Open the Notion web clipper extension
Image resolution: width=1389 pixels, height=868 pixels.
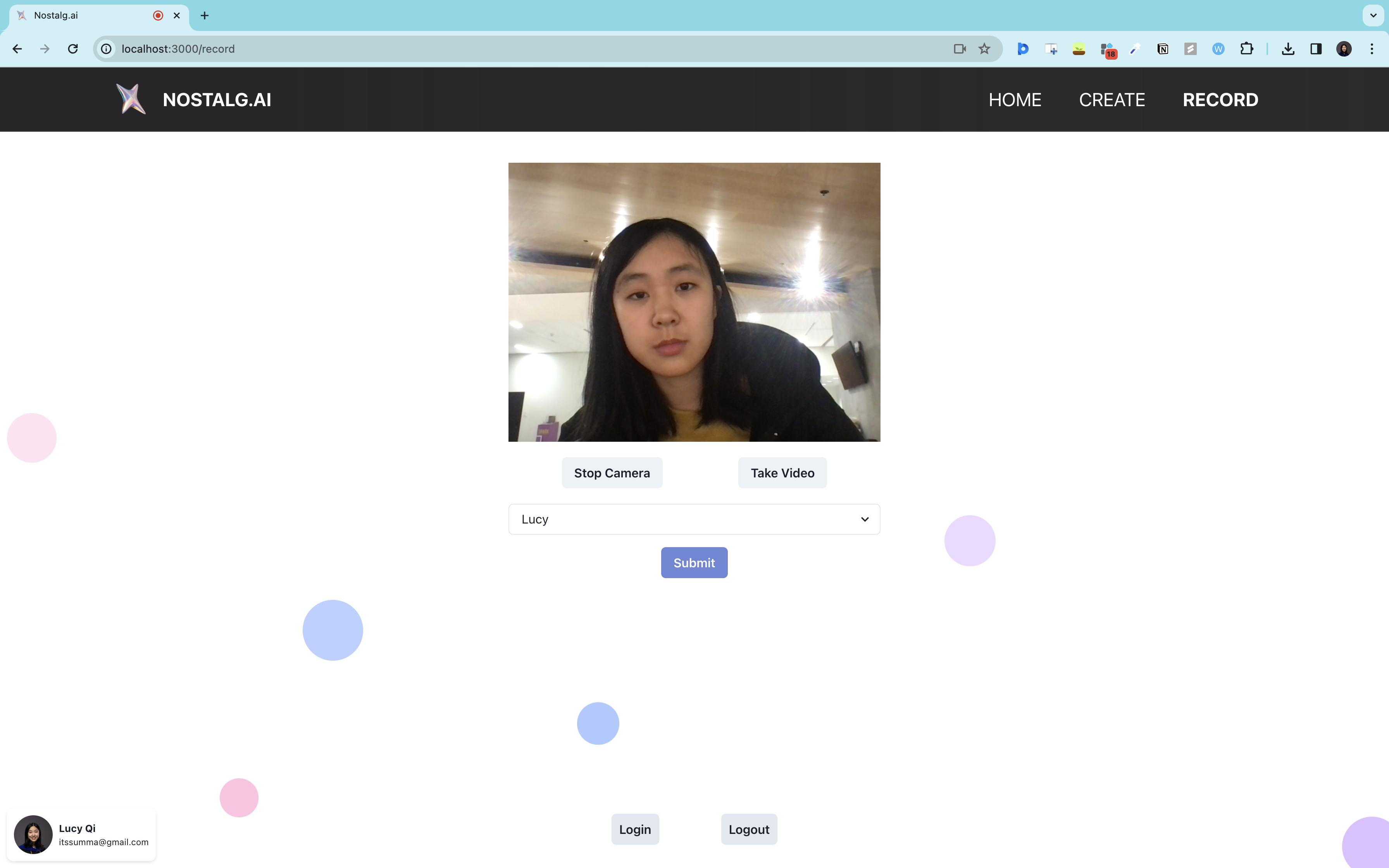(1163, 49)
